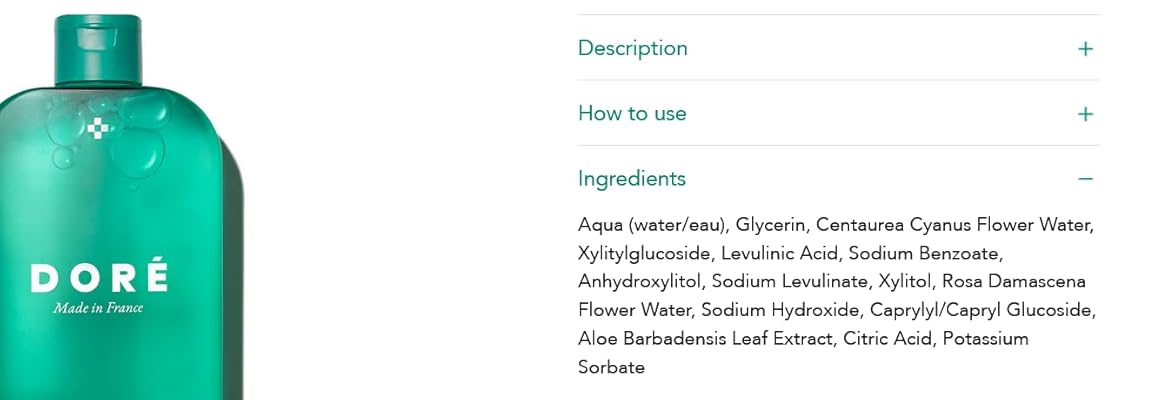
Task: Expand the How to use heading
Action: 632,113
